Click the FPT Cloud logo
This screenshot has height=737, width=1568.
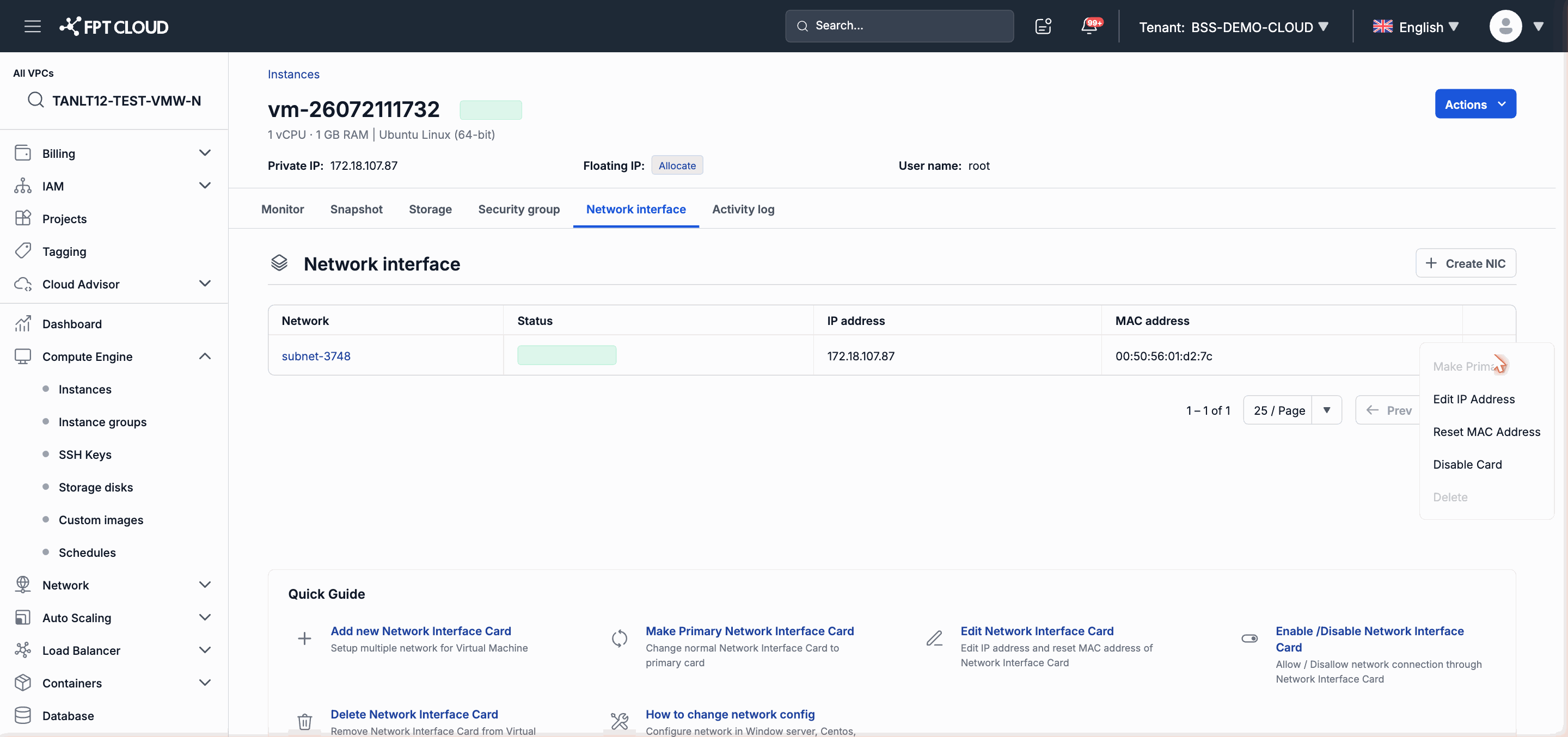coord(114,26)
